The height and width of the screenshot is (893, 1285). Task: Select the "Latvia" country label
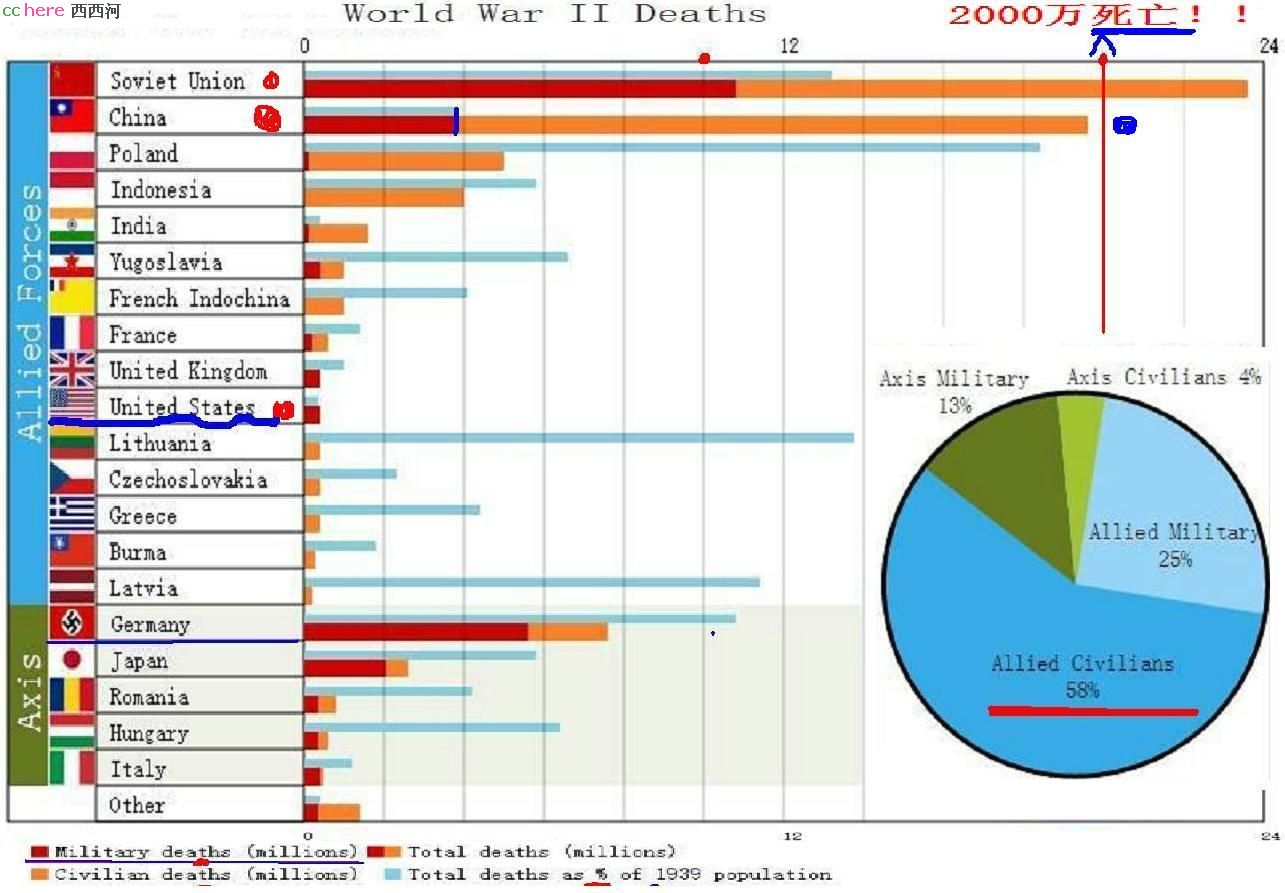point(143,588)
